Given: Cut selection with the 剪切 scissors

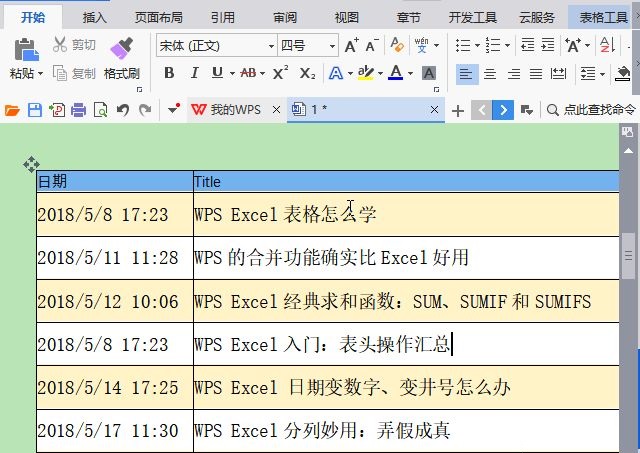Looking at the screenshot, I should point(74,44).
